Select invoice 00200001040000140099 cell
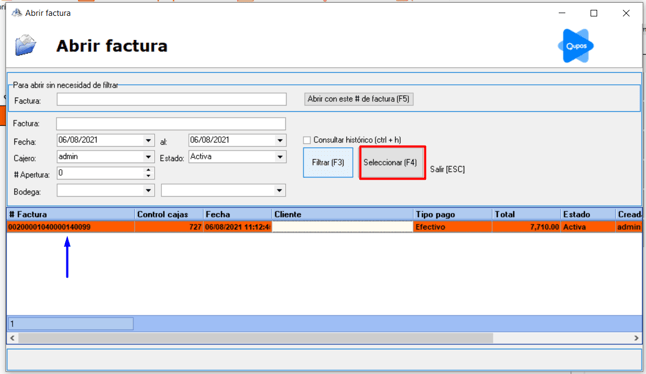Image resolution: width=646 pixels, height=374 pixels. tap(70, 227)
